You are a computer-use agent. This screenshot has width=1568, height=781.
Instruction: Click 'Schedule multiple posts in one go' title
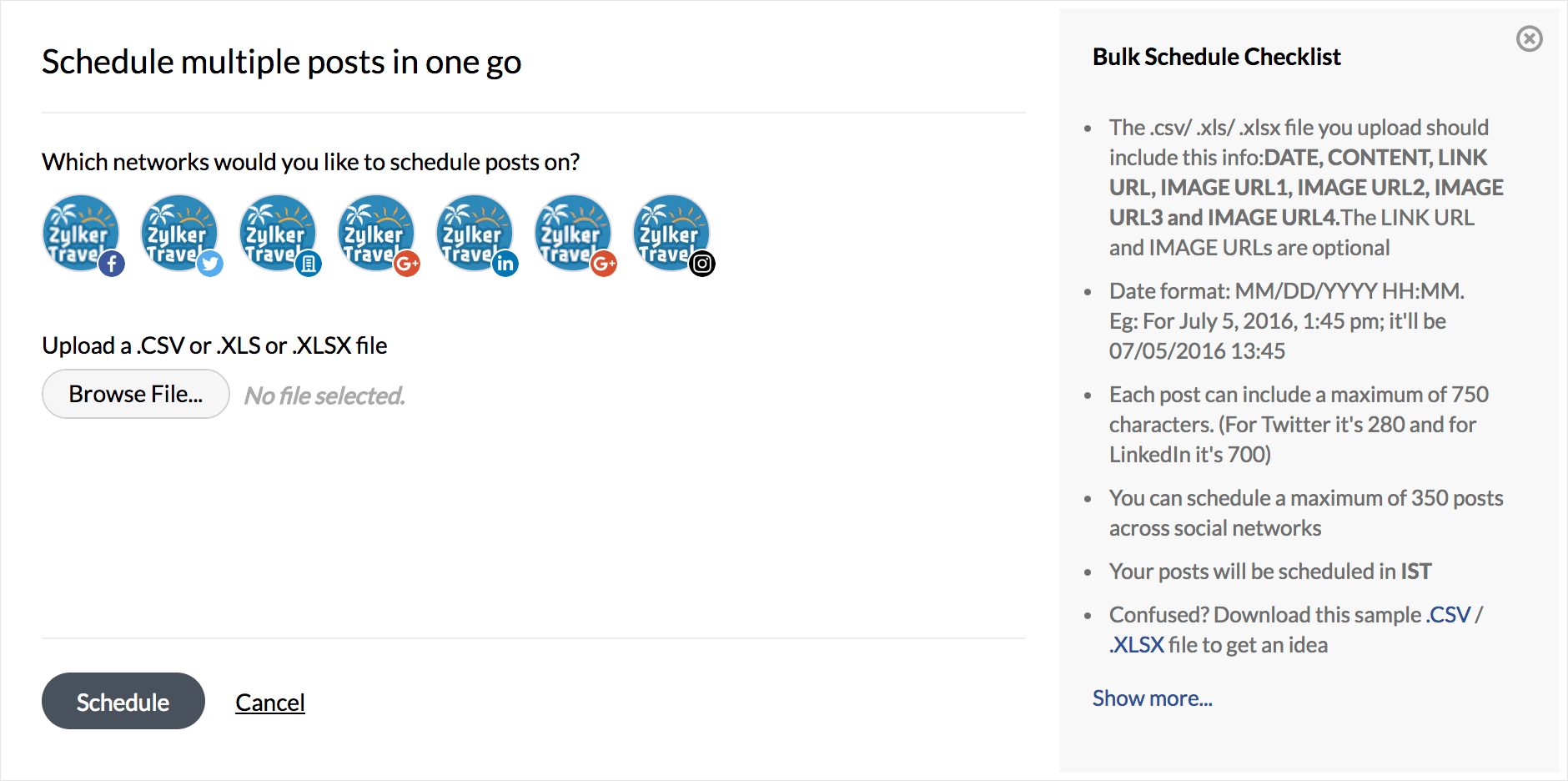(x=282, y=62)
